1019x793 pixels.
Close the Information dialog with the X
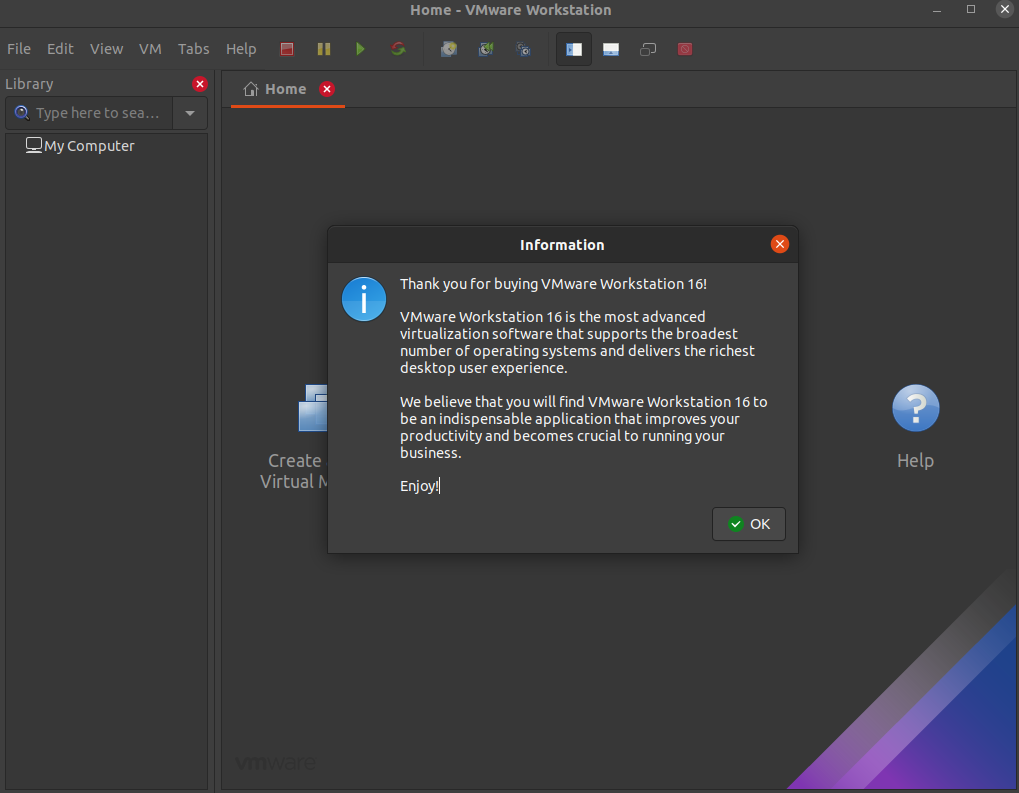click(780, 244)
